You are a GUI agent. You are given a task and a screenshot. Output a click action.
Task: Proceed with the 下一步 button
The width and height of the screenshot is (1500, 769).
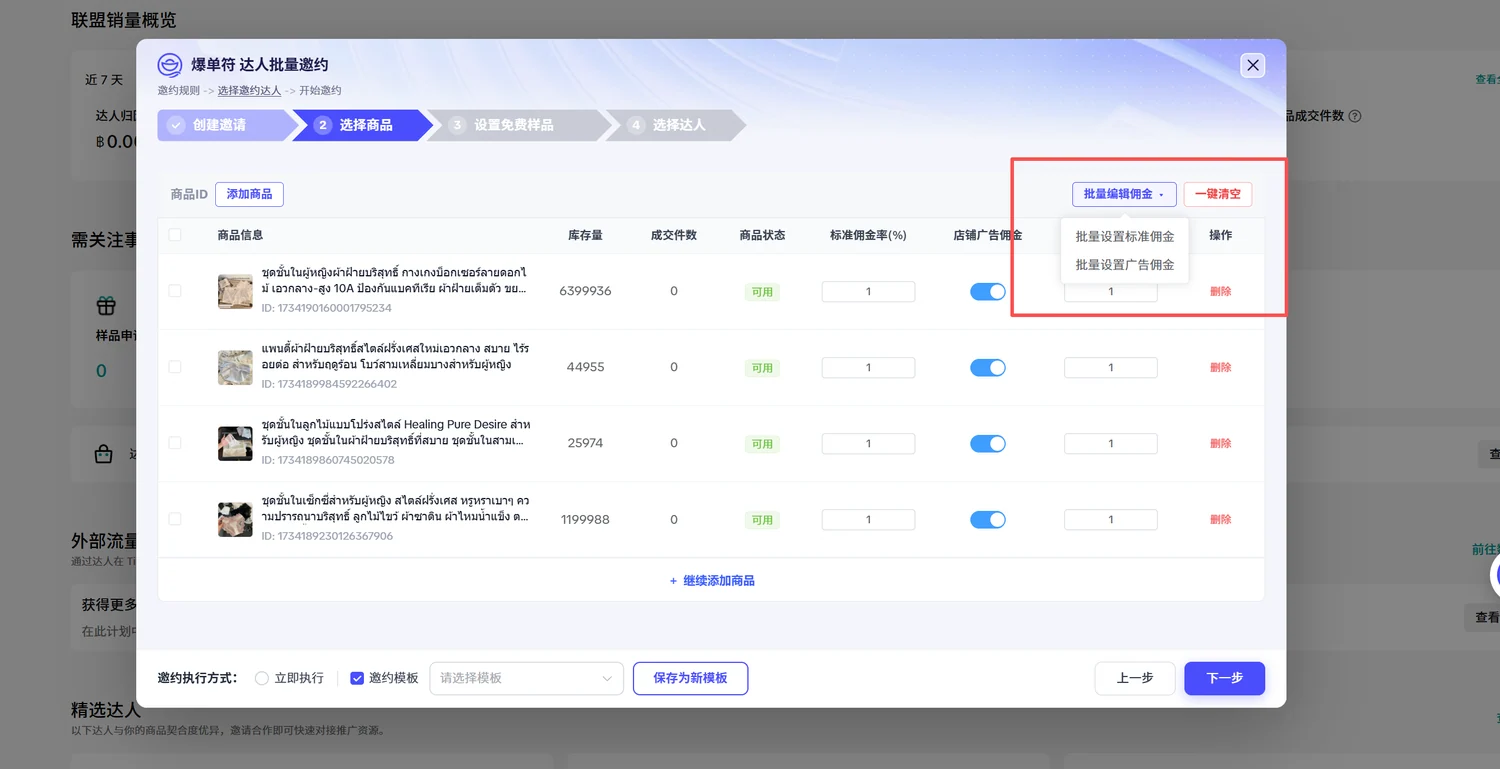pos(1225,678)
